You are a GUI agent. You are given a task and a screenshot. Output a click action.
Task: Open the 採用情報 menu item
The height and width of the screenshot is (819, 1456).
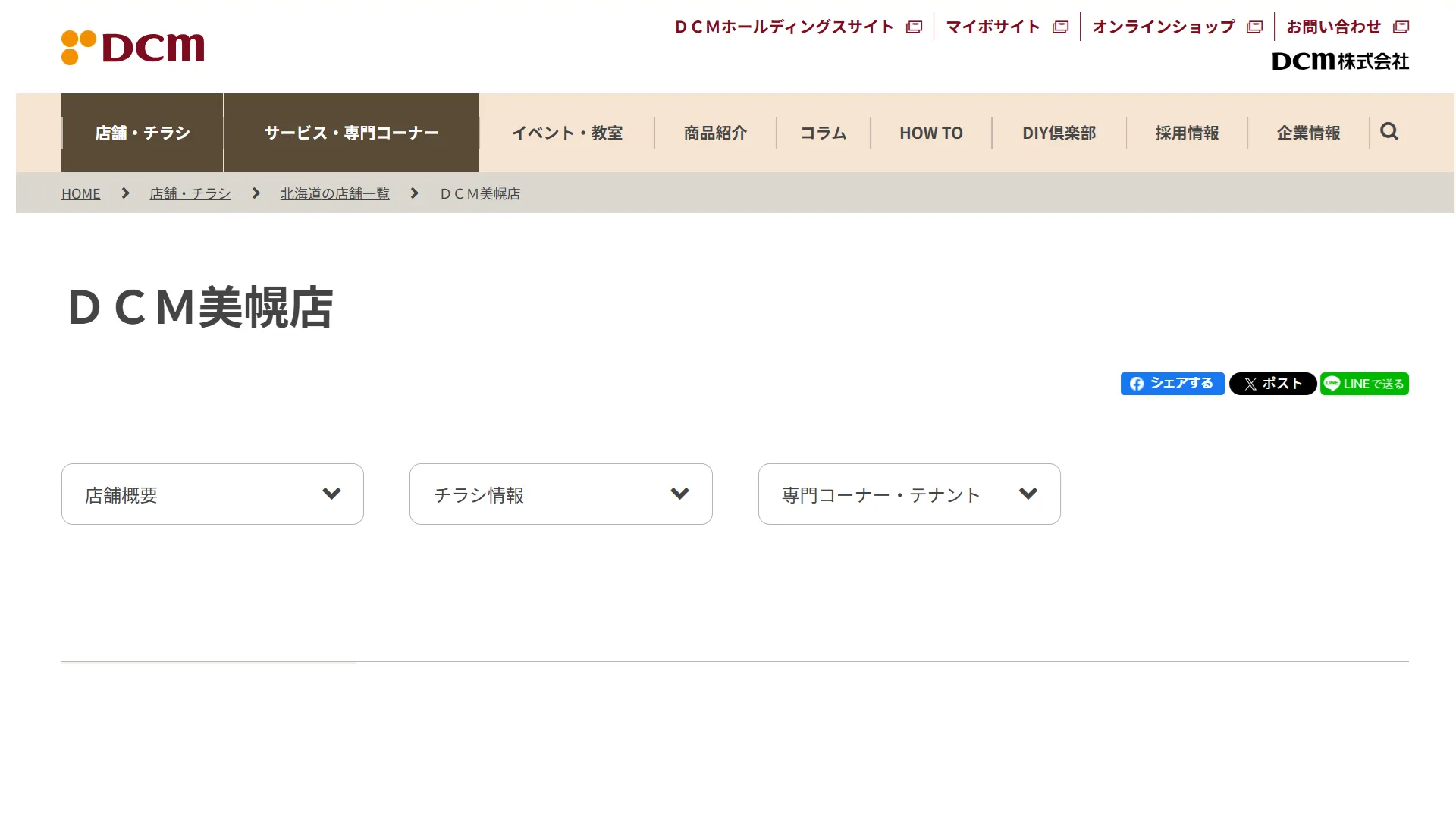(1187, 133)
